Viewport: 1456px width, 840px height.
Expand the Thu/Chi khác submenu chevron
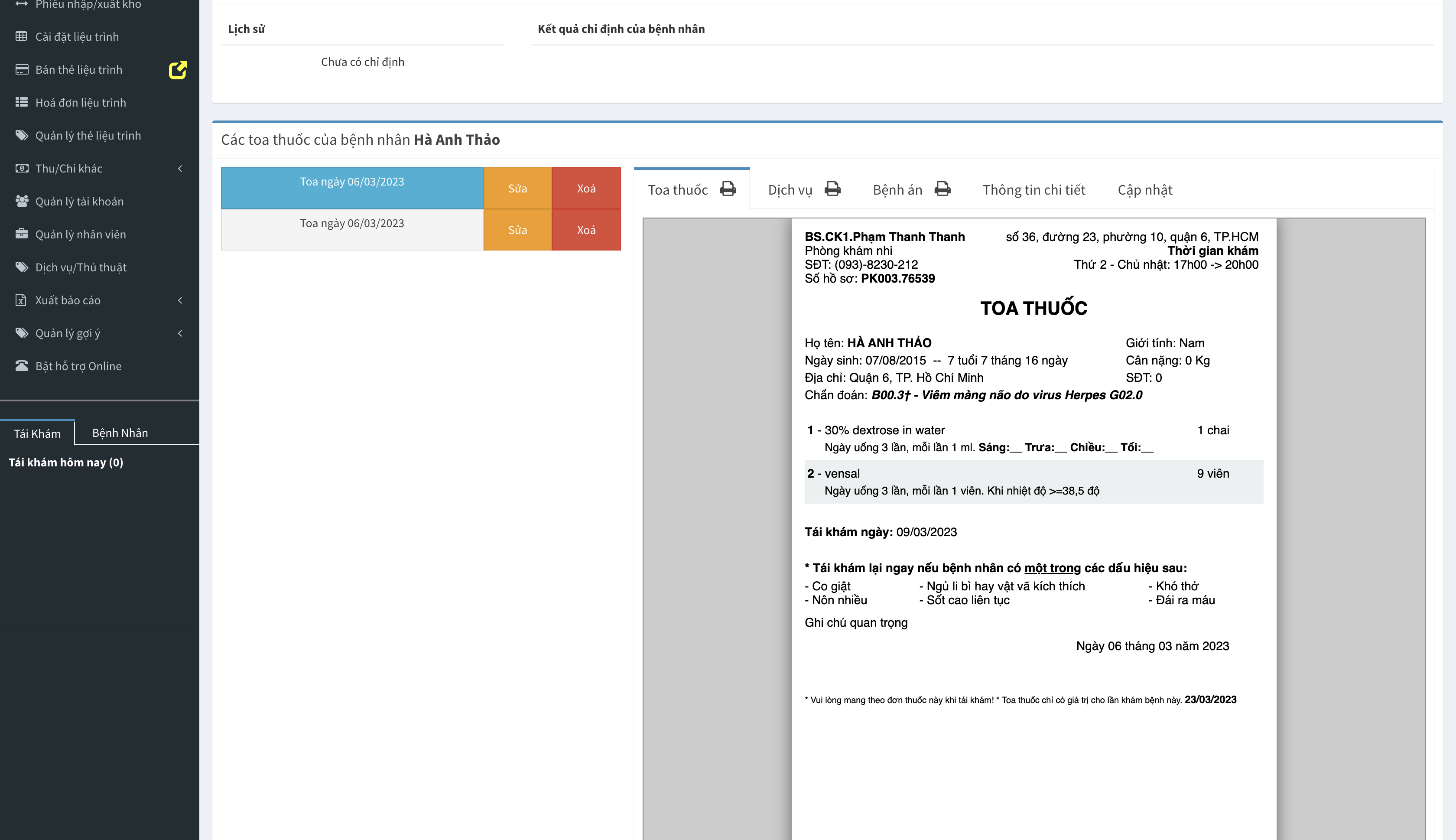point(180,169)
